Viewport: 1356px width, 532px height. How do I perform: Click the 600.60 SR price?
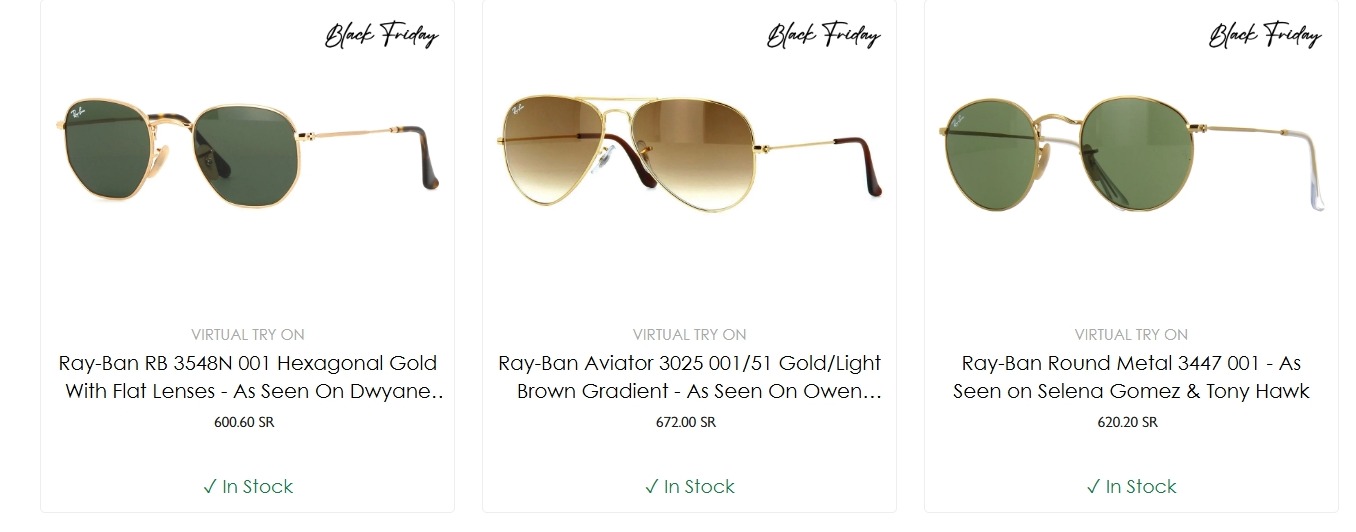(244, 422)
